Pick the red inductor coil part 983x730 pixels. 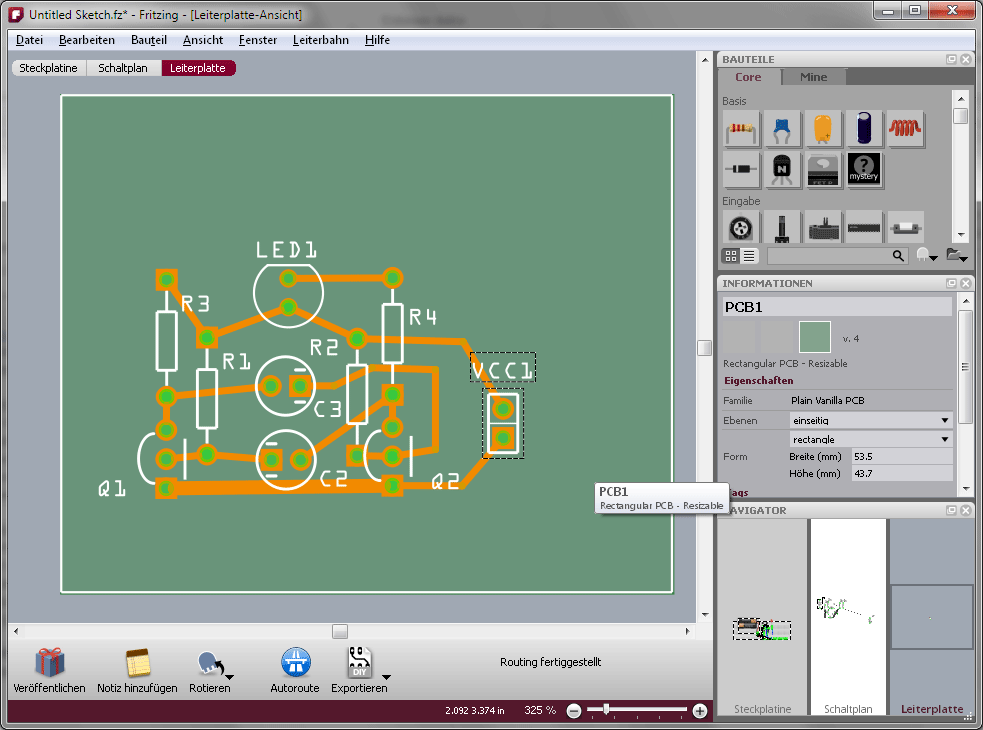[905, 129]
